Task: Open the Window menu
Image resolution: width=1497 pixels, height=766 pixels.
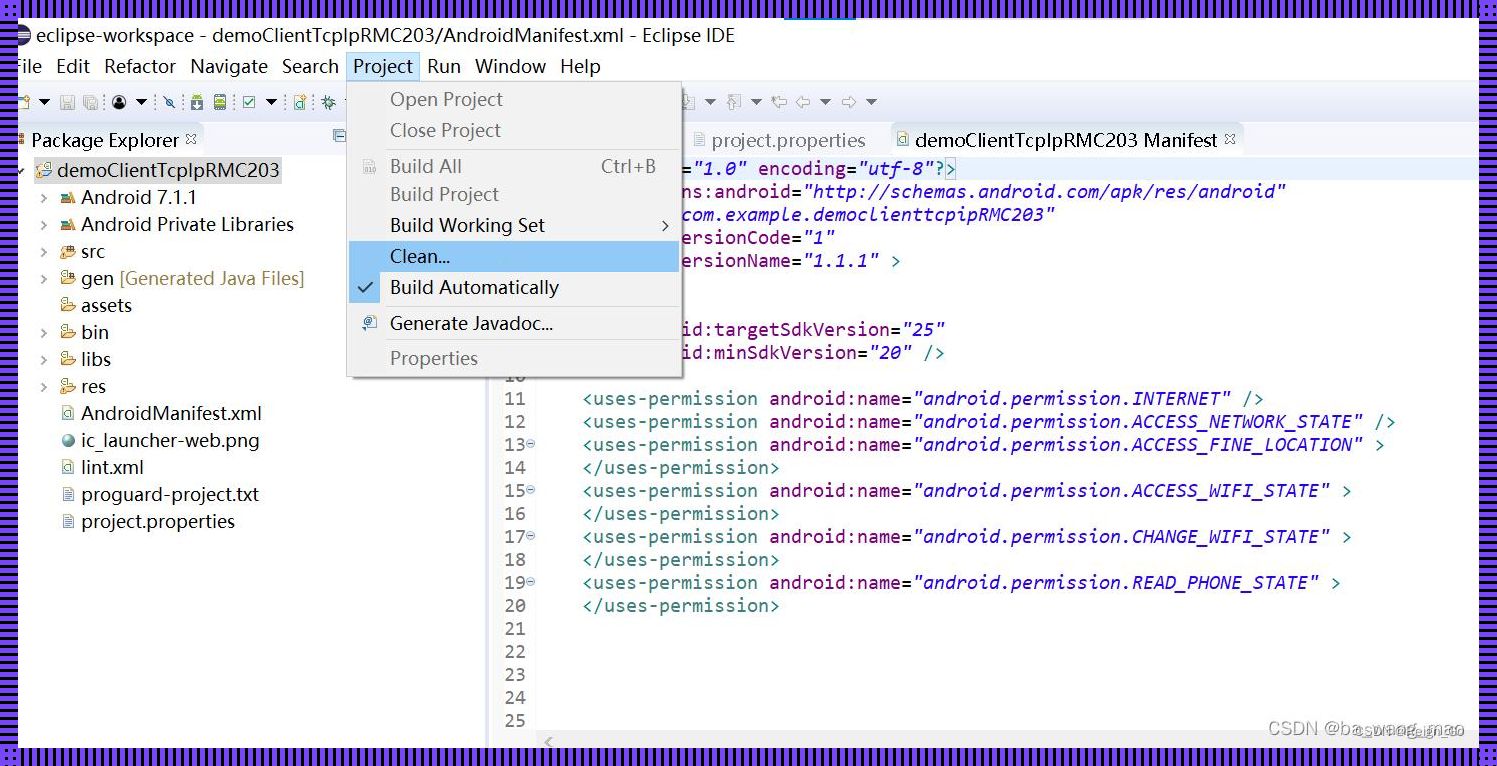Action: [510, 67]
